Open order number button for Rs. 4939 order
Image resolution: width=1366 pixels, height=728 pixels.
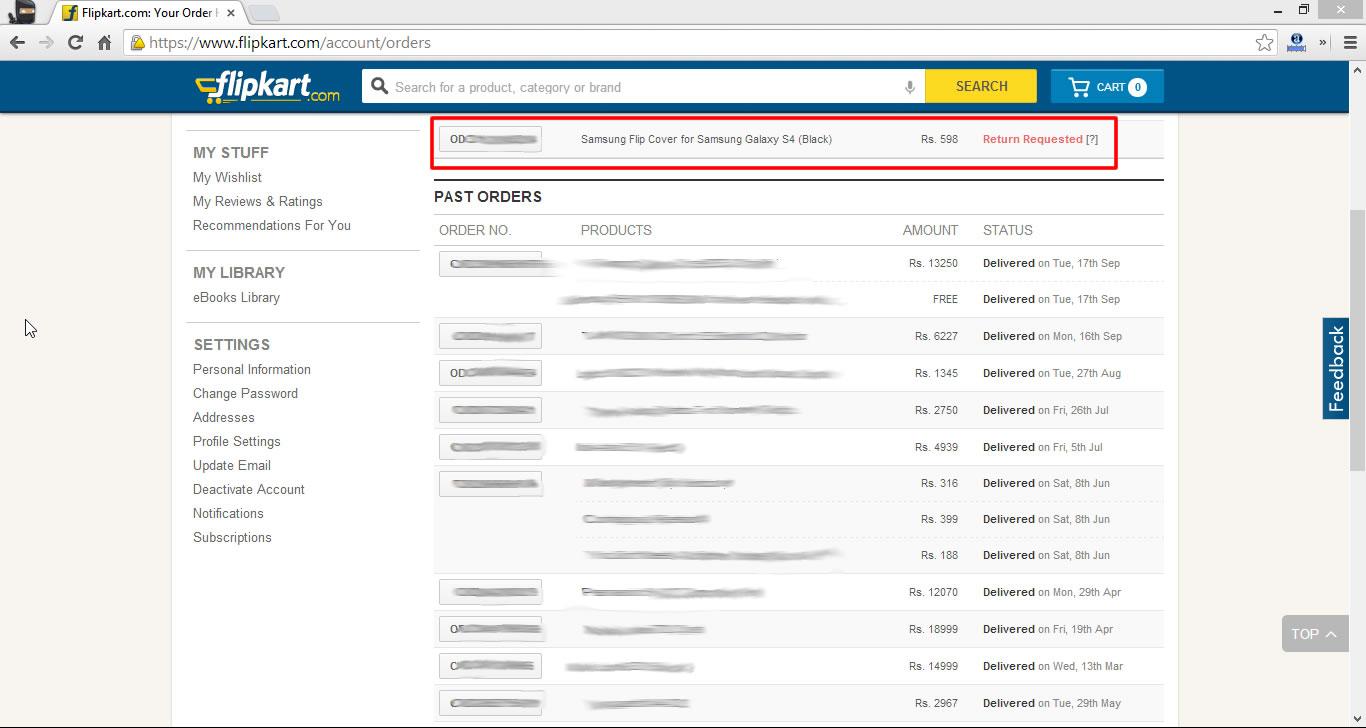tap(490, 447)
